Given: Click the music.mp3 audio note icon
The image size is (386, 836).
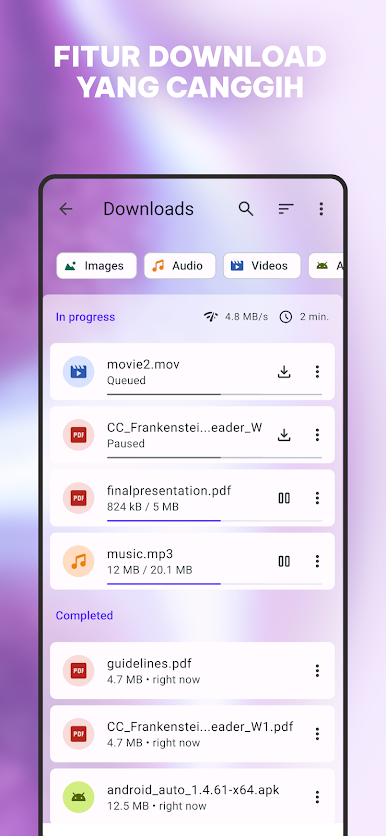Looking at the screenshot, I should (78, 561).
